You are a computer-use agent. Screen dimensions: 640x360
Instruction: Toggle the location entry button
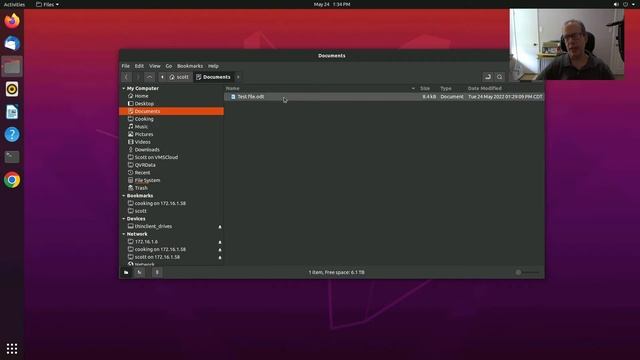(x=488, y=77)
